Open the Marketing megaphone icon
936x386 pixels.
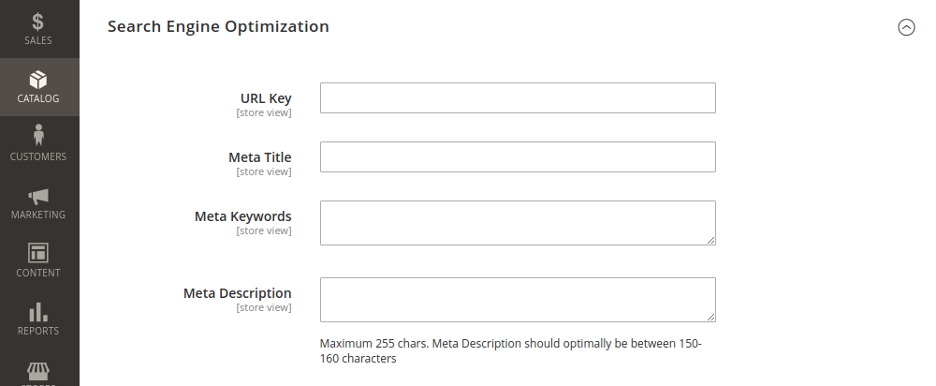[x=38, y=196]
